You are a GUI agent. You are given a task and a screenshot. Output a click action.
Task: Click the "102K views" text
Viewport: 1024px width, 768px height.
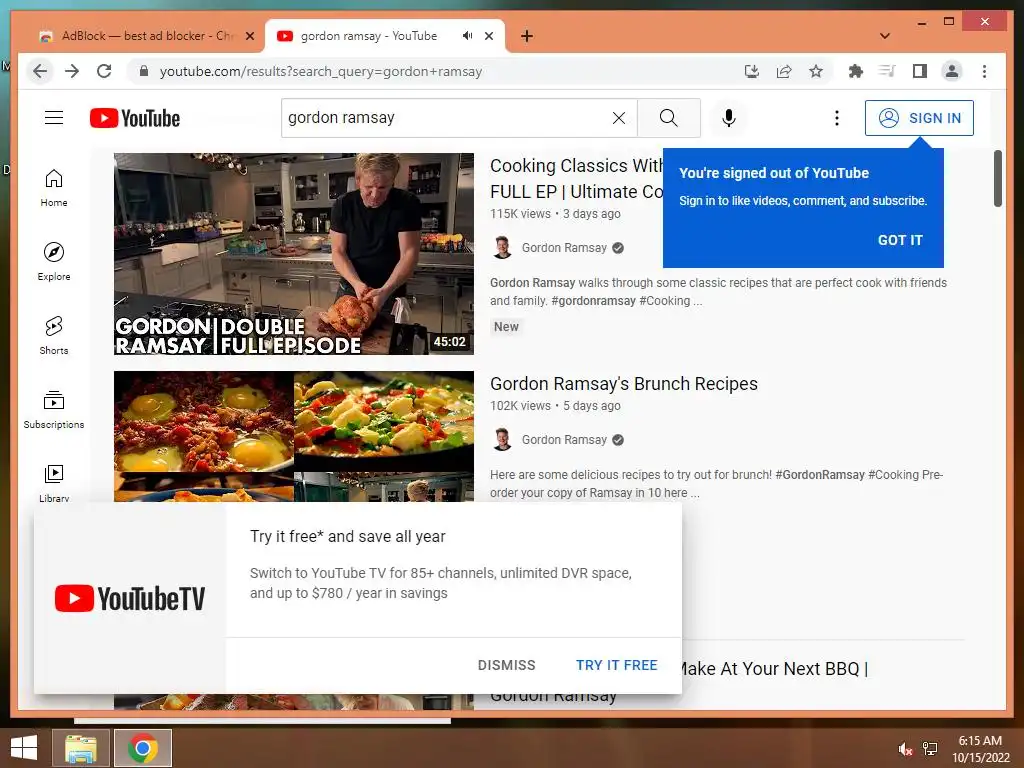tap(520, 406)
